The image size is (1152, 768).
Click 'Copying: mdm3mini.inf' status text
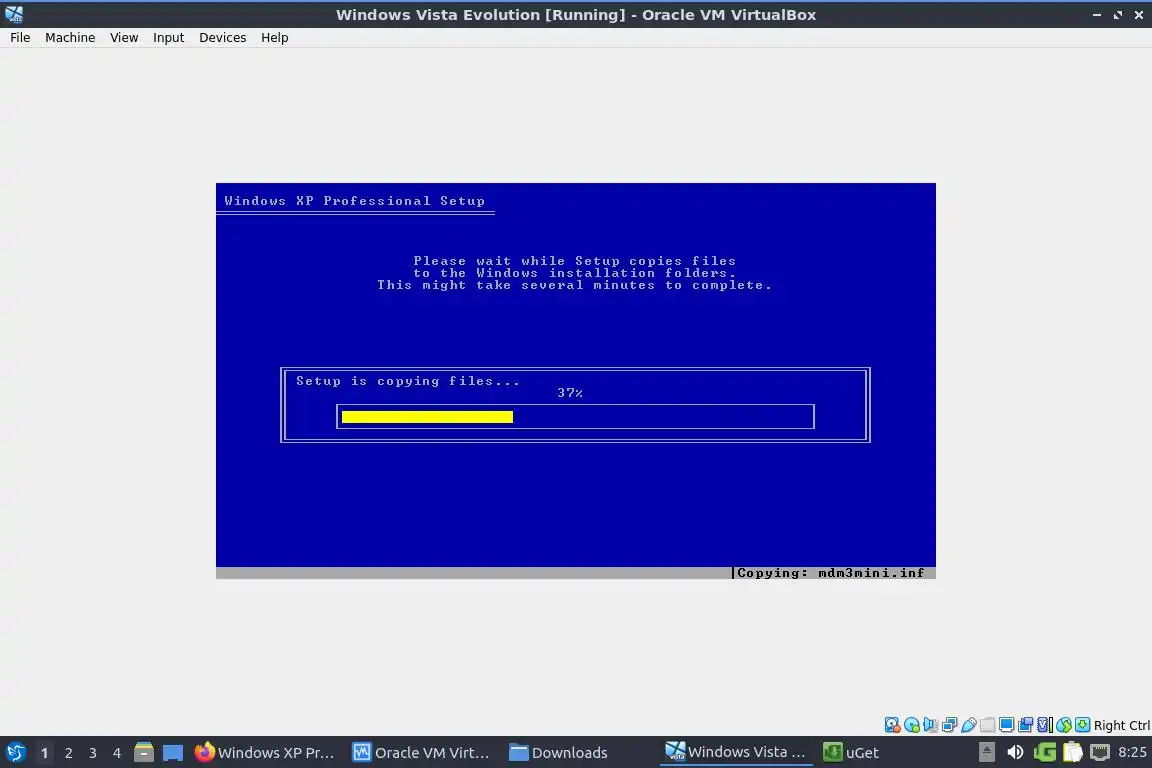(x=831, y=573)
